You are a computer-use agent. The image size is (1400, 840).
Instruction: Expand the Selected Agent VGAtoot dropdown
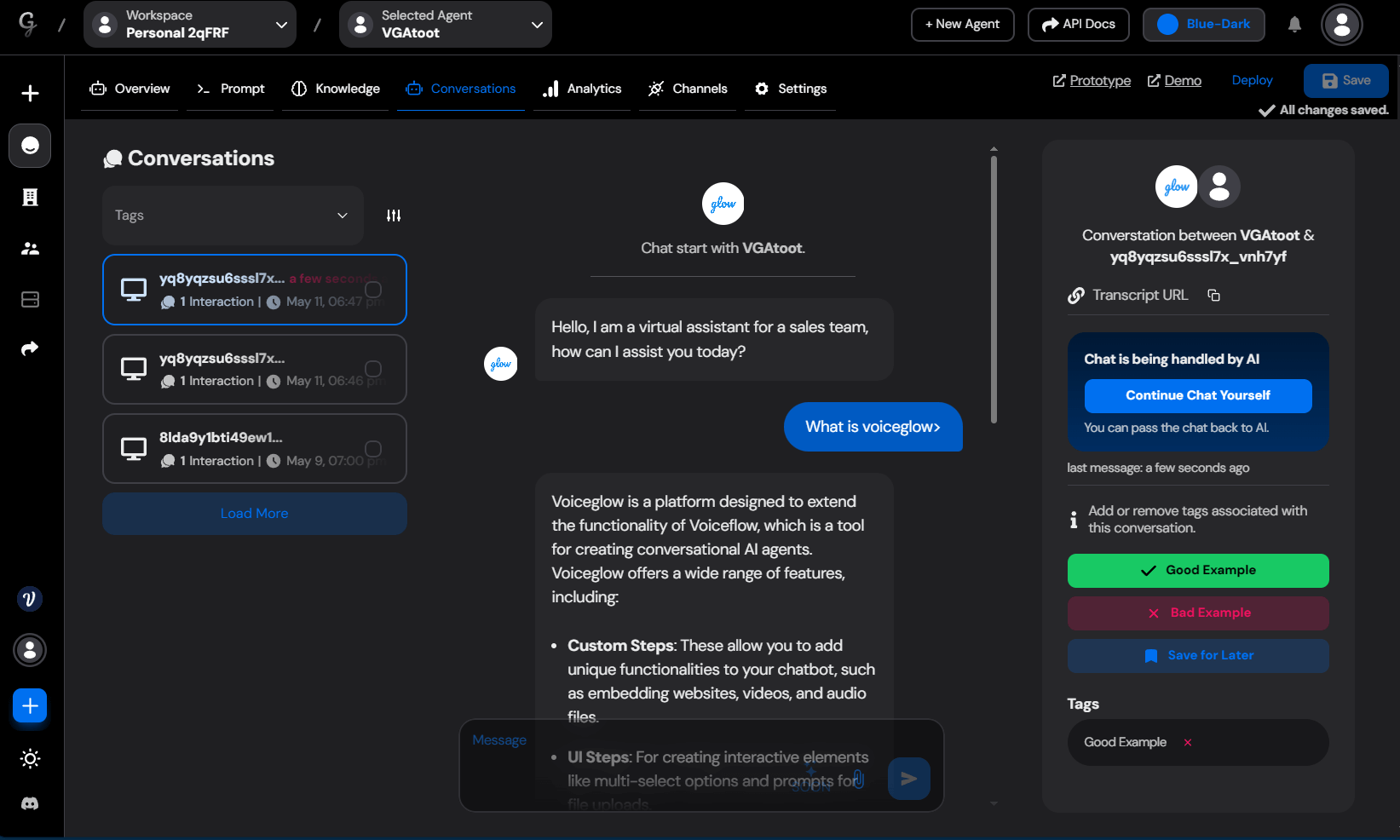coord(446,24)
